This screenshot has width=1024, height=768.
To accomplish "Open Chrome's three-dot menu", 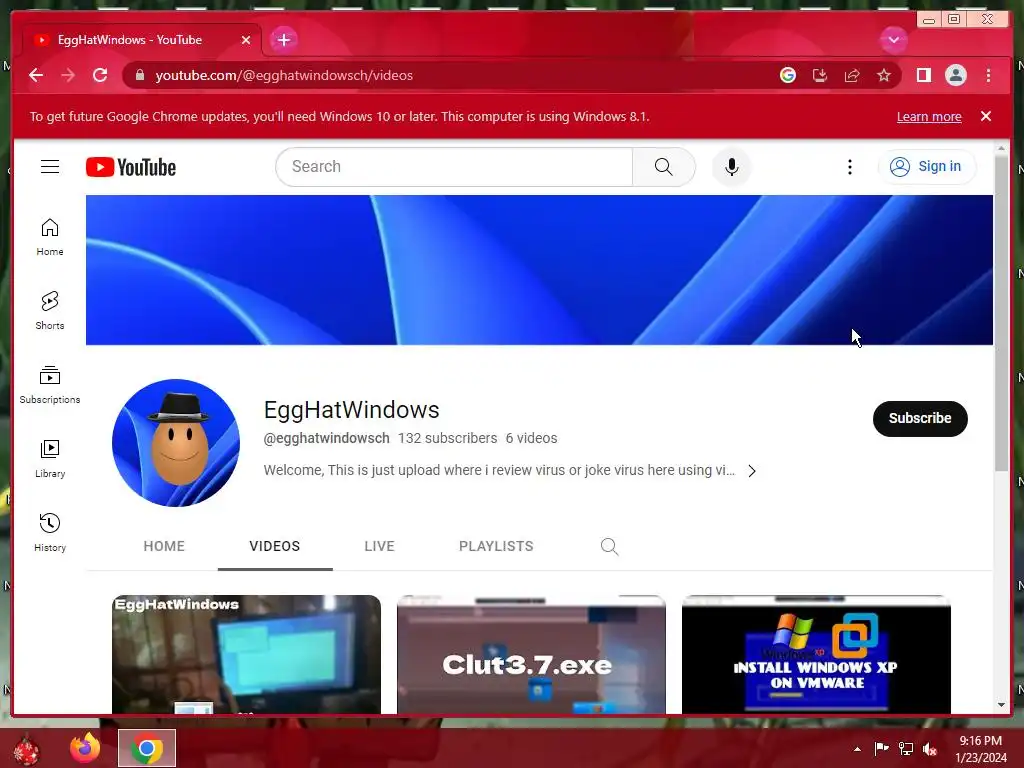I will (x=988, y=75).
